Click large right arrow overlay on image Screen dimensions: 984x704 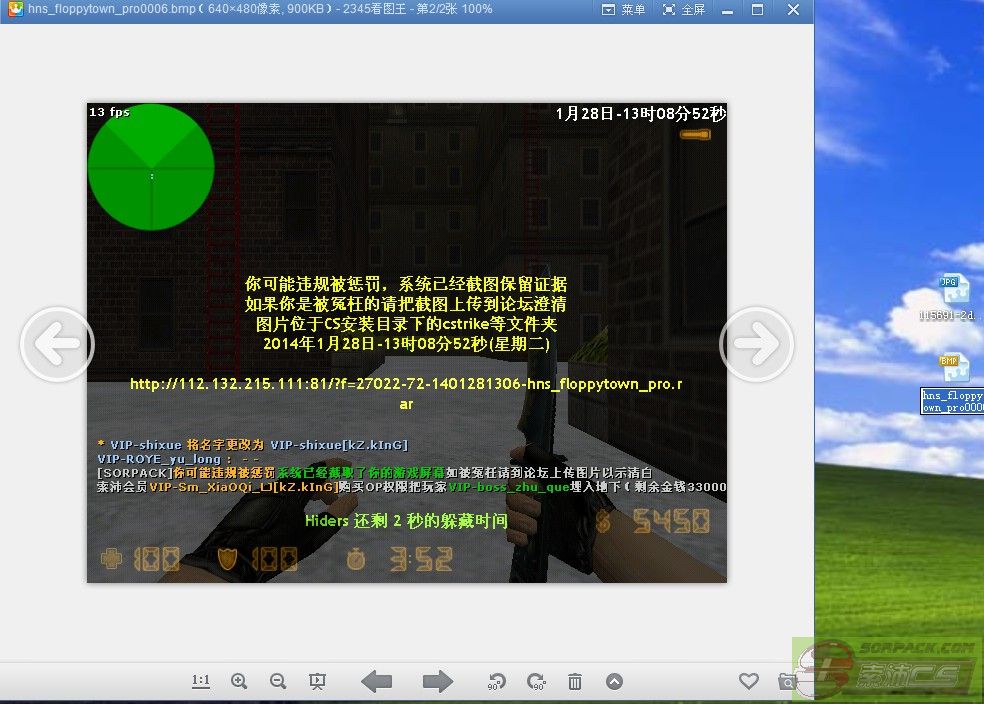757,344
